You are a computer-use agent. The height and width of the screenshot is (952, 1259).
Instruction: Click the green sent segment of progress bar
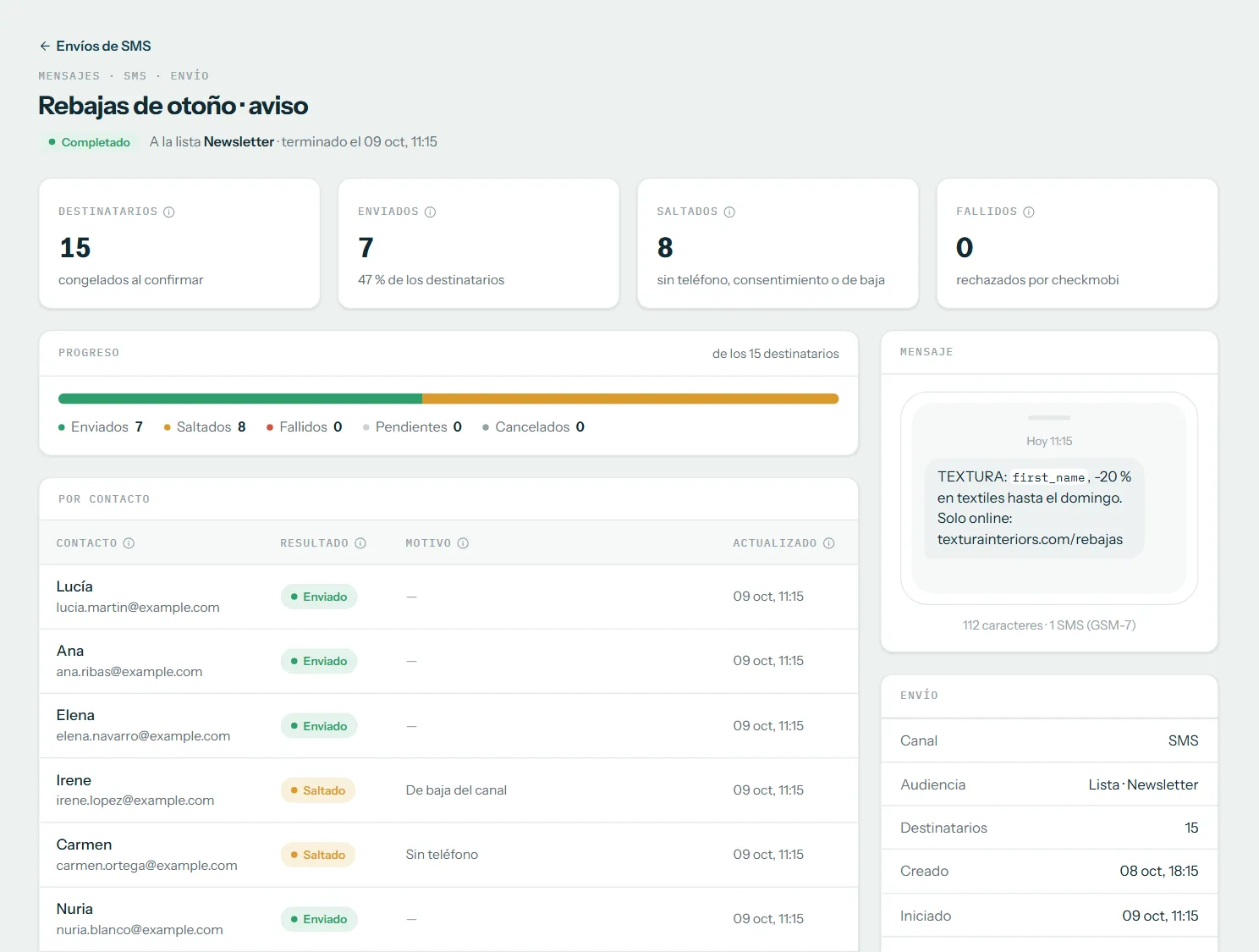(240, 399)
